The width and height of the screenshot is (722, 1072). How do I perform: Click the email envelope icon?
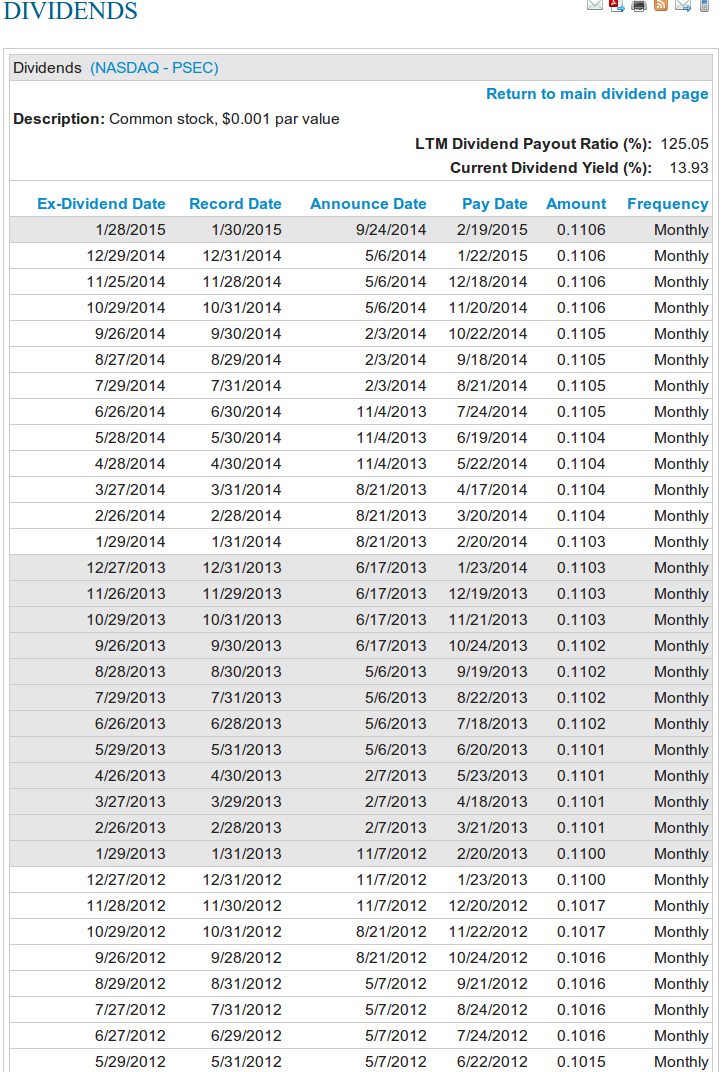click(x=595, y=5)
